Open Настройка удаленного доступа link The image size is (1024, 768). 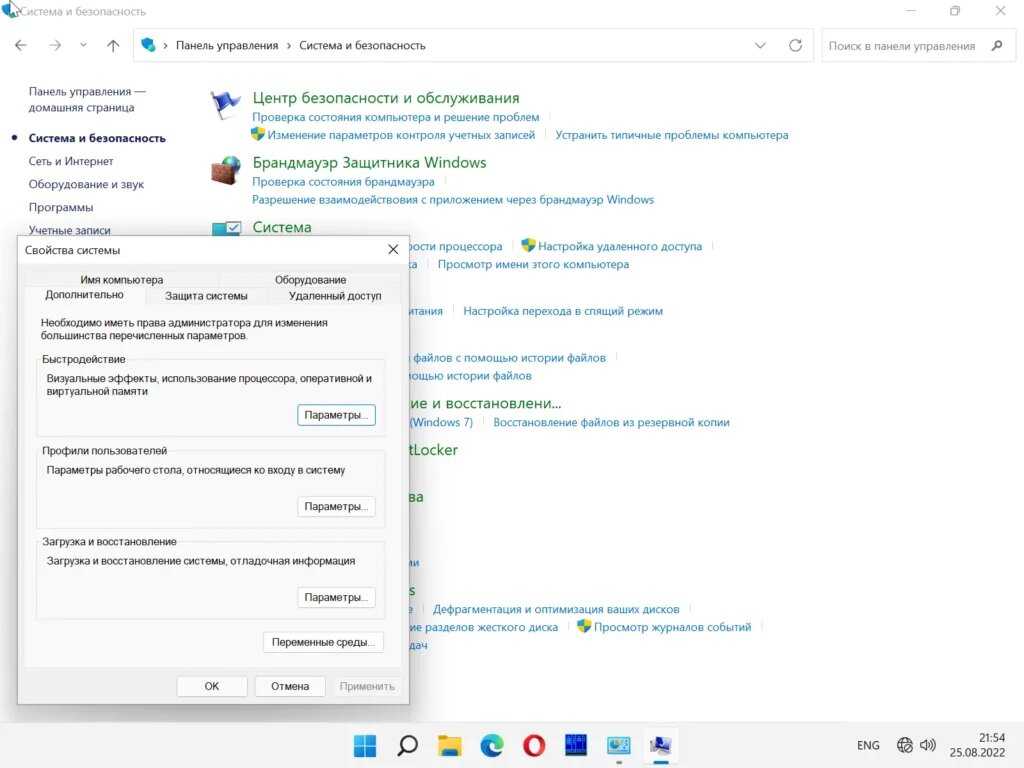pos(620,246)
